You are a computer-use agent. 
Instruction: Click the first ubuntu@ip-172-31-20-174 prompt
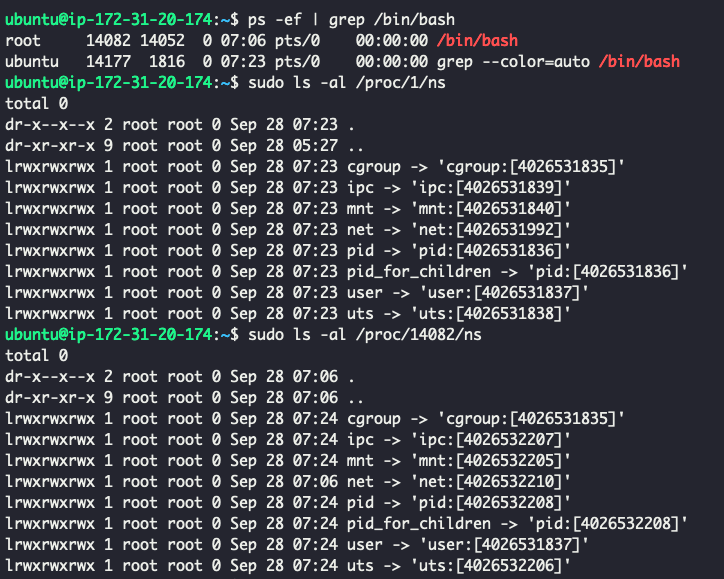coord(109,20)
